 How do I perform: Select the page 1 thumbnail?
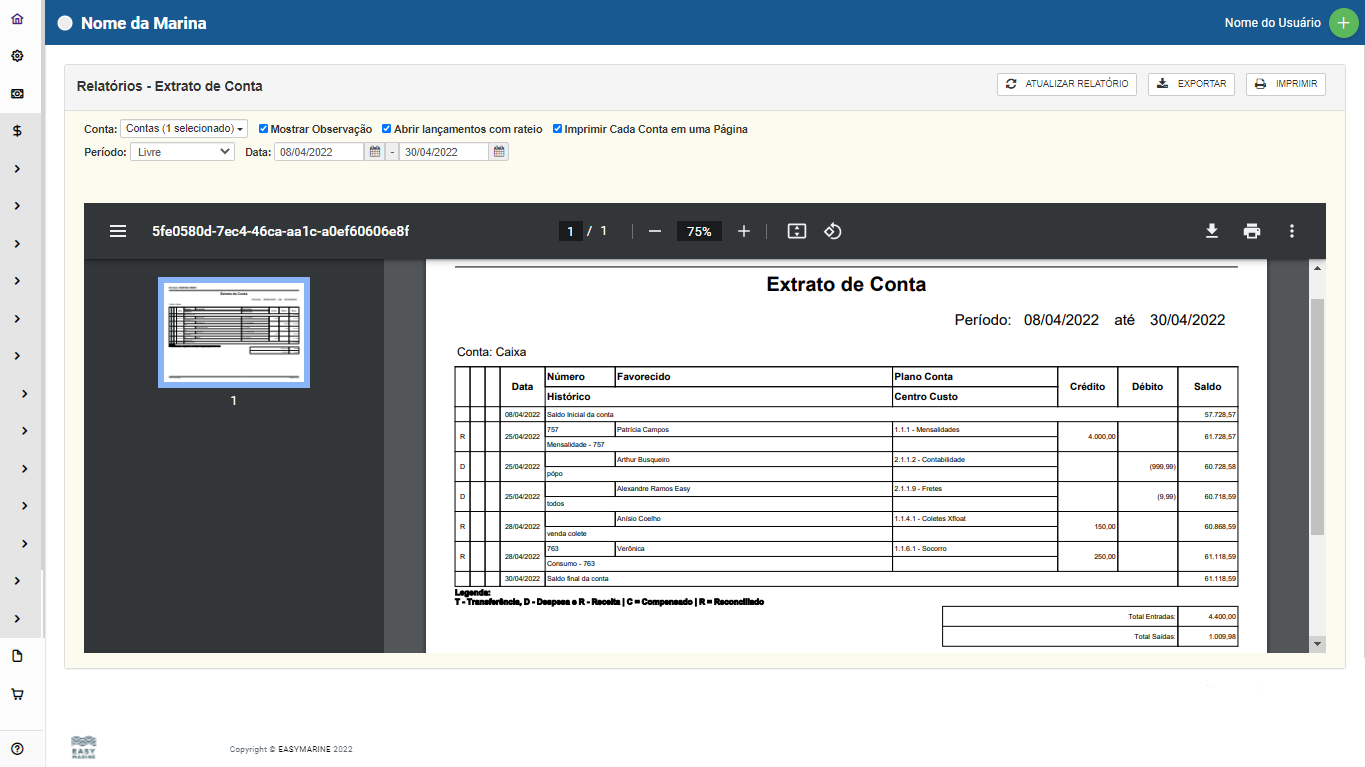tap(234, 332)
